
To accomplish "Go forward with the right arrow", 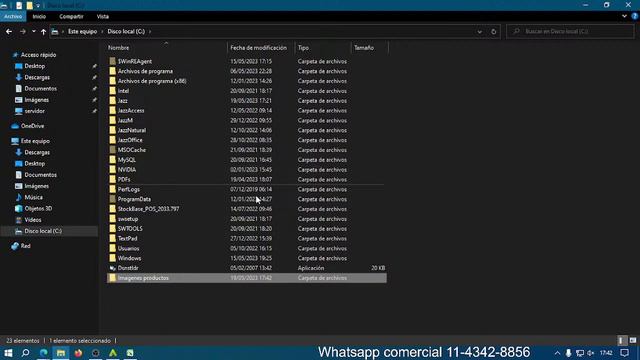I will pyautogui.click(x=23, y=31).
